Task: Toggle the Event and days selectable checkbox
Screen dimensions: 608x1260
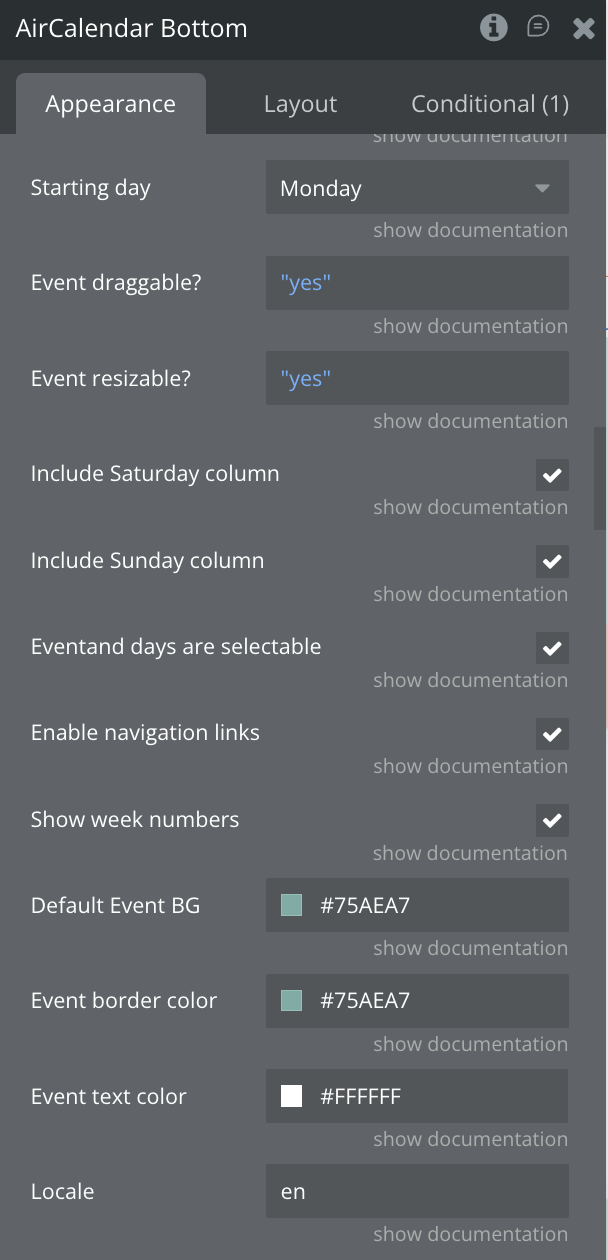Action: point(552,648)
